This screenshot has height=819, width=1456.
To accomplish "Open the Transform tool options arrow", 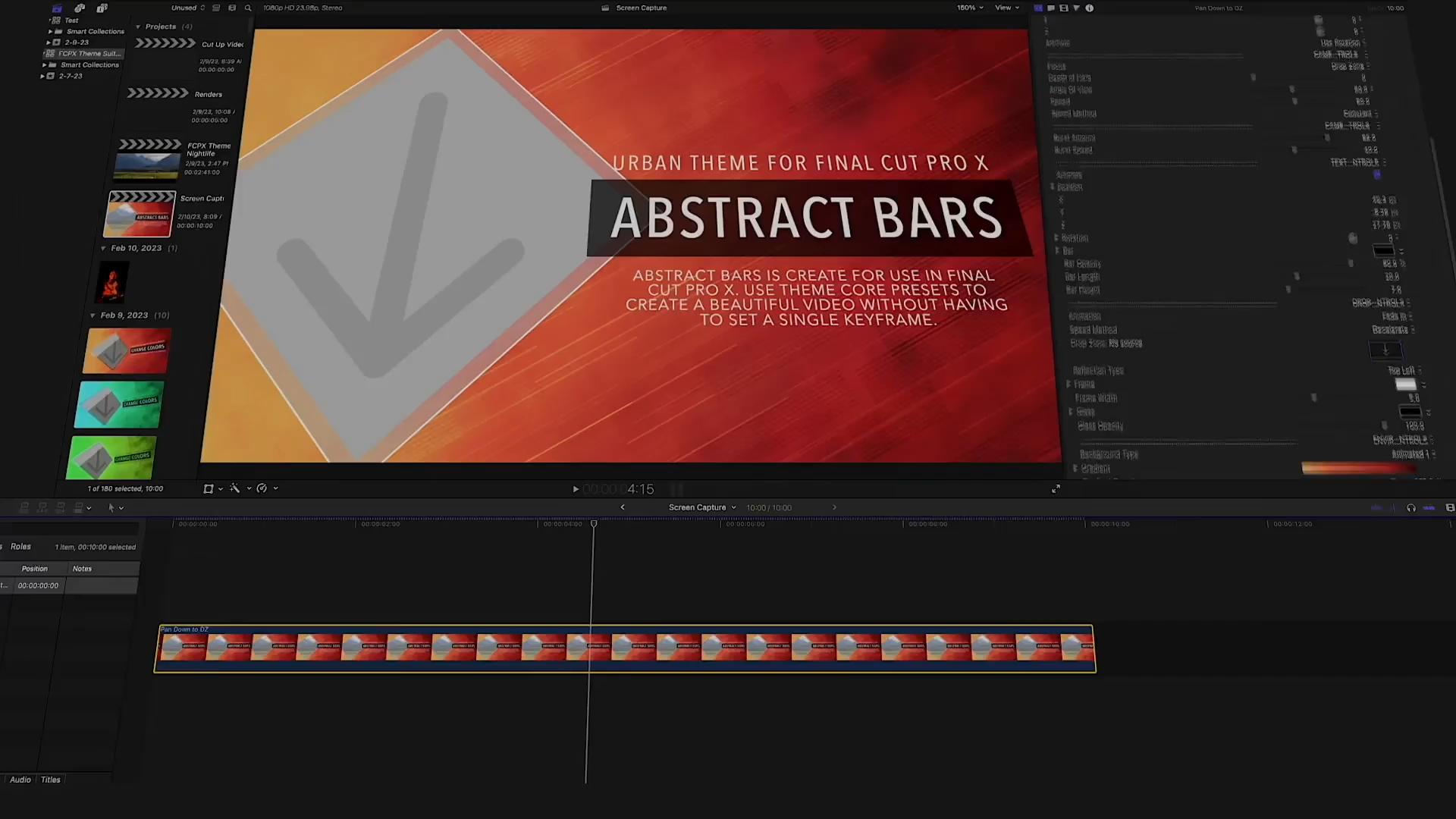I will [x=221, y=489].
